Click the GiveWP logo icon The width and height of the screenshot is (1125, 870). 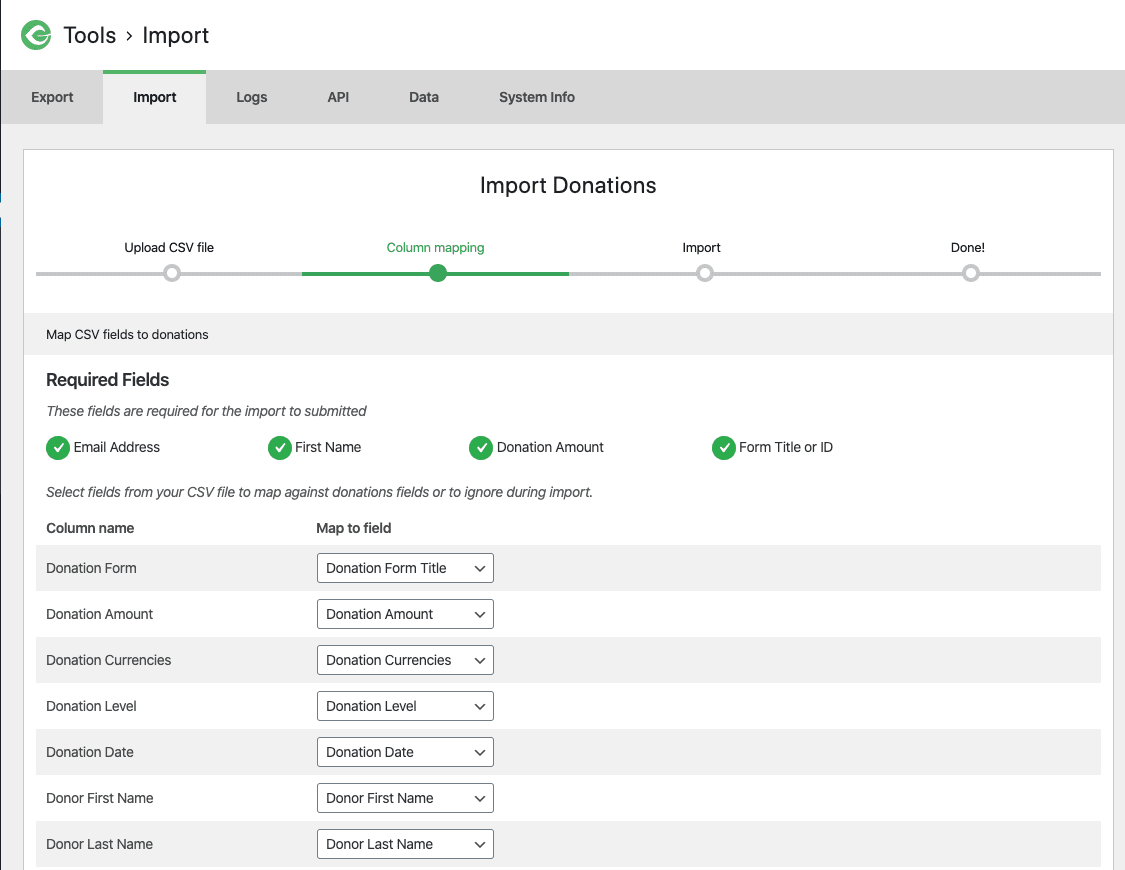pyautogui.click(x=36, y=35)
